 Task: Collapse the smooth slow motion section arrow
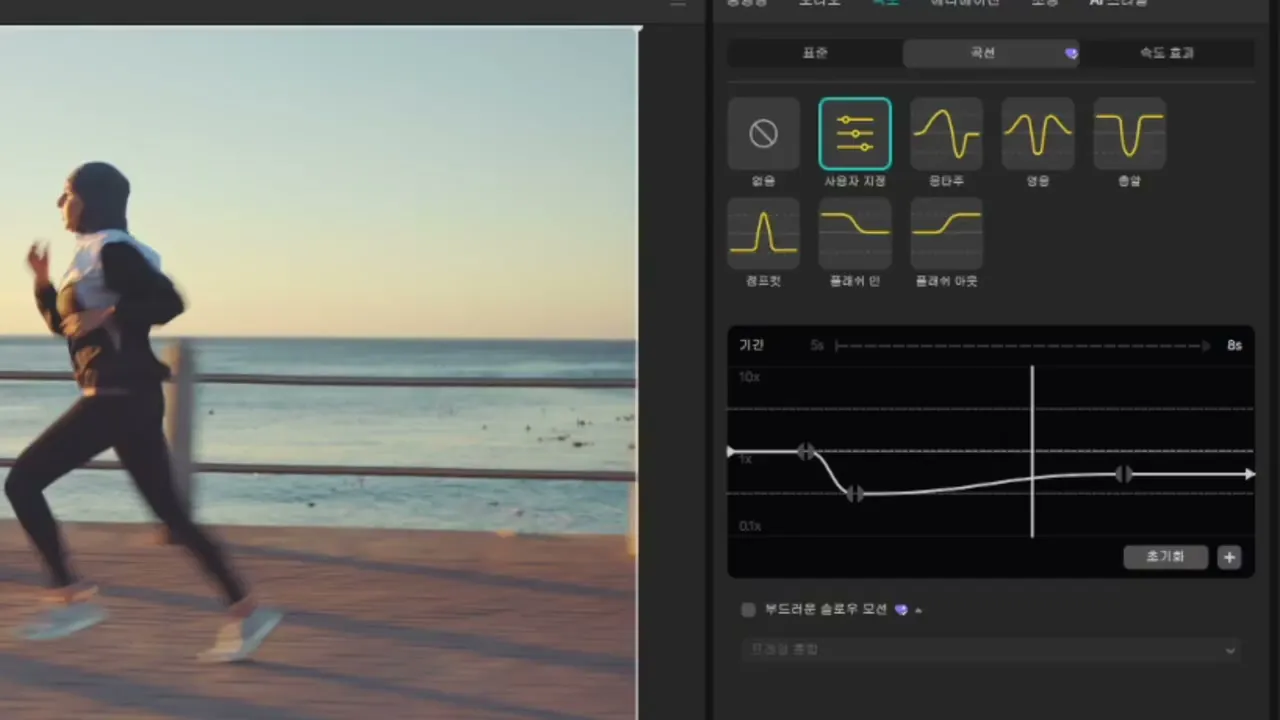pyautogui.click(x=918, y=610)
